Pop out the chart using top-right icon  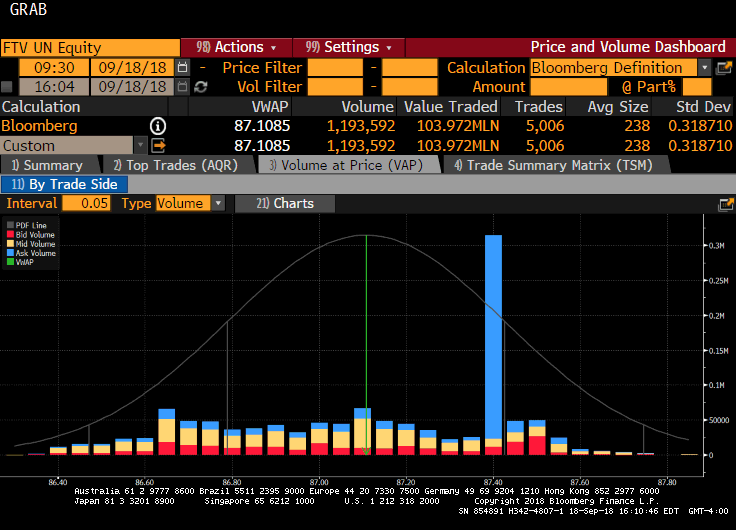coord(726,204)
